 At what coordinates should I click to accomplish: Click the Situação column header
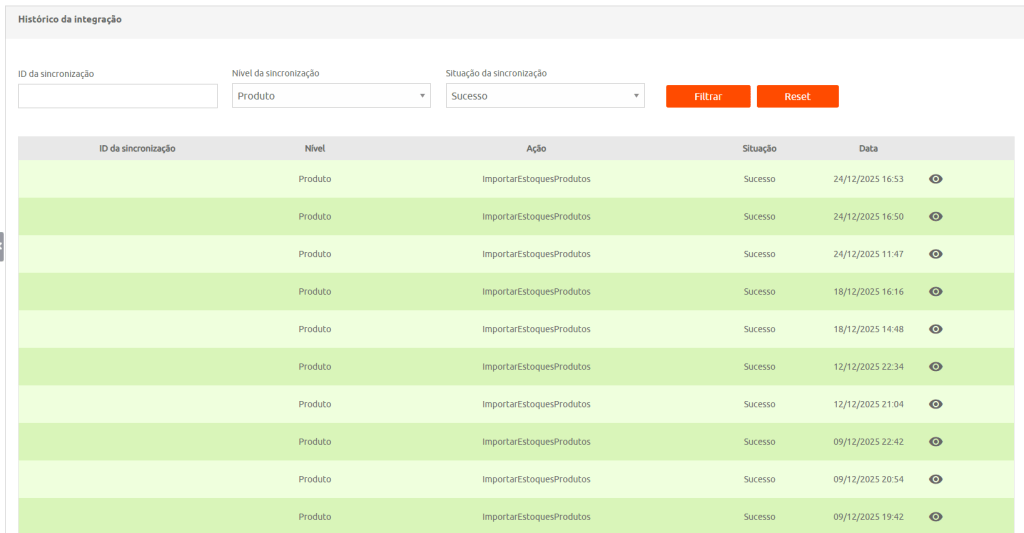[x=759, y=148]
